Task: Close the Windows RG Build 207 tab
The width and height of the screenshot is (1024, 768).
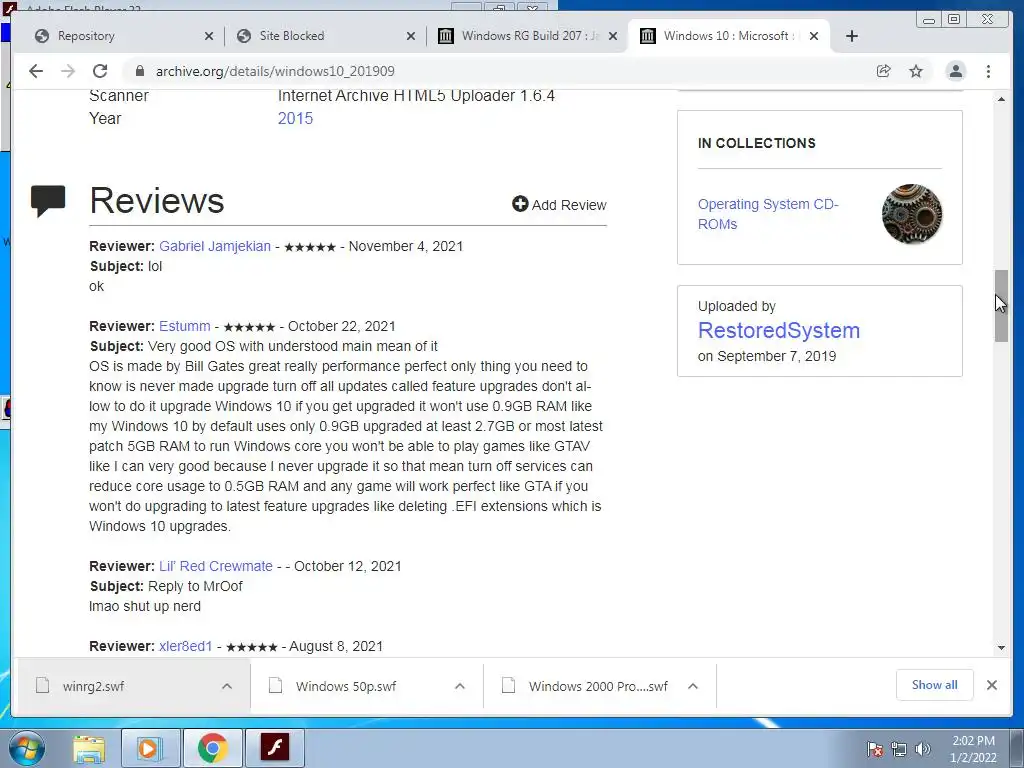Action: [x=613, y=36]
